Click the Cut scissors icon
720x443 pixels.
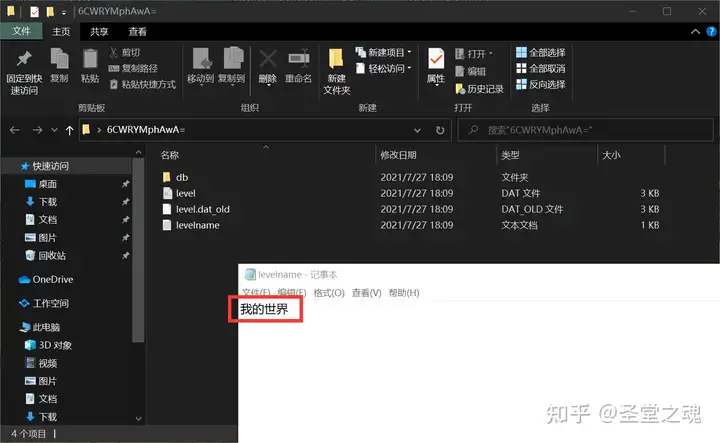(x=113, y=52)
